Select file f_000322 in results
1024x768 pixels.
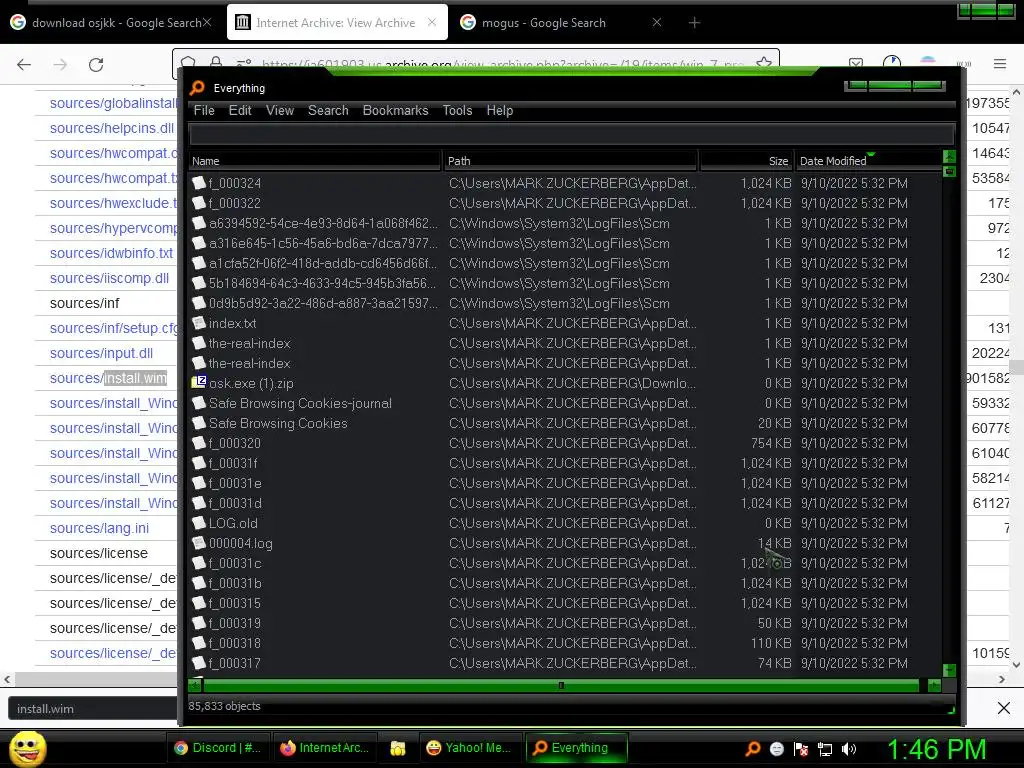tap(234, 203)
